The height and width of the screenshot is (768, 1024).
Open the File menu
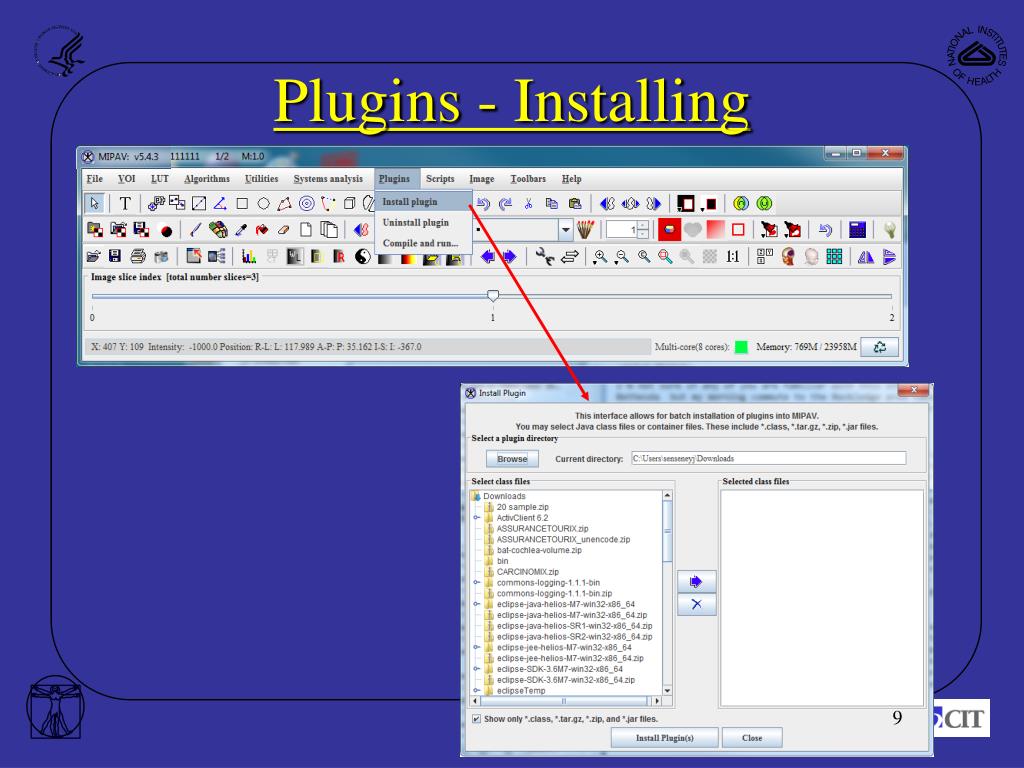click(x=95, y=179)
